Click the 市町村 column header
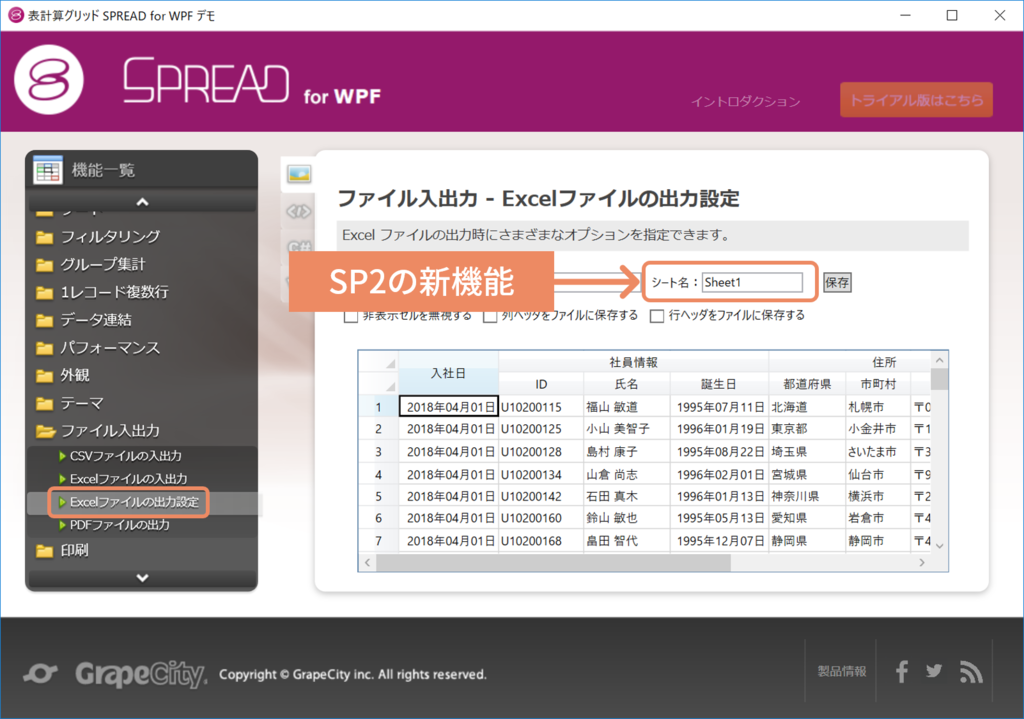This screenshot has width=1024, height=719. pyautogui.click(x=878, y=385)
